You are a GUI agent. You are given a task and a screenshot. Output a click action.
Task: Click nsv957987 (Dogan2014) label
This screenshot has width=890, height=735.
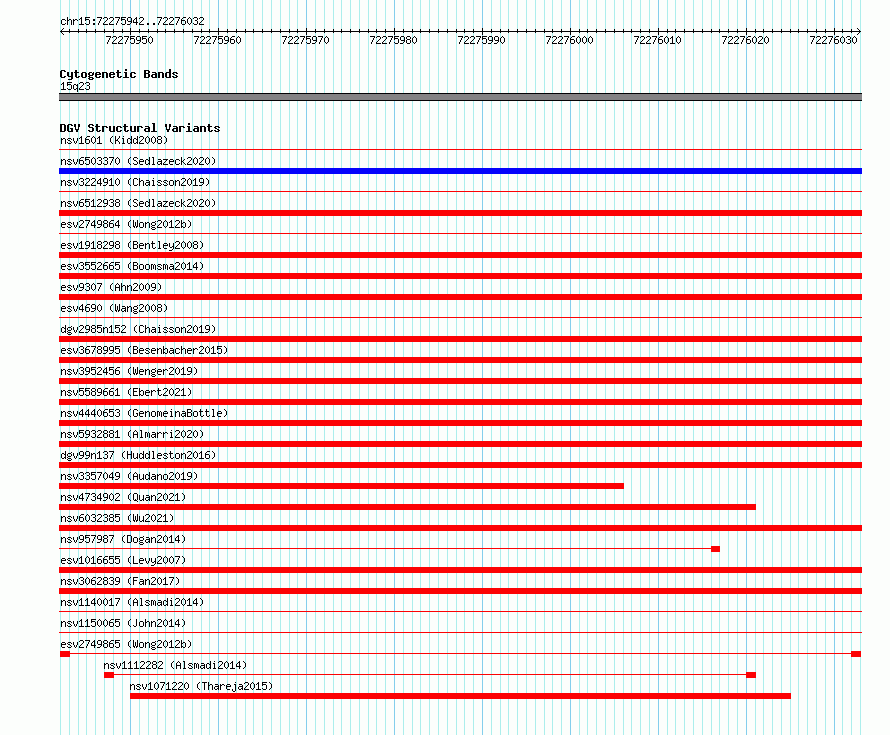tap(123, 539)
